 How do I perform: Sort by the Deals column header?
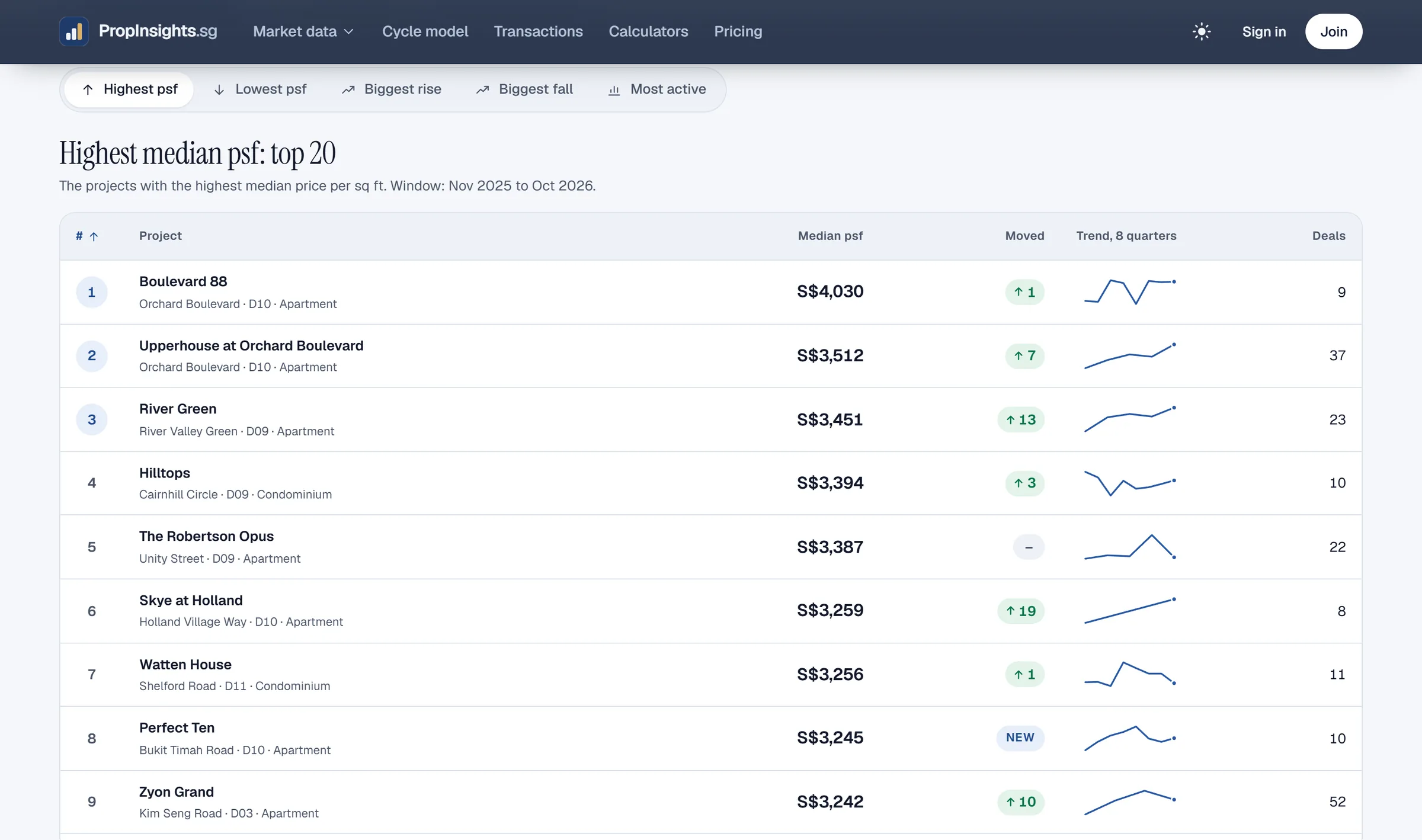1328,236
